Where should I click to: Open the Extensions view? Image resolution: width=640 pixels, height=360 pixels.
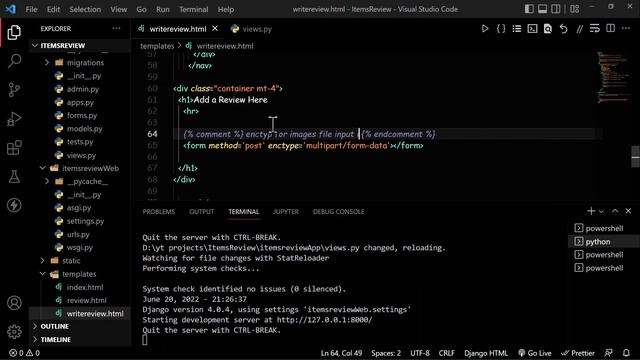[14, 148]
